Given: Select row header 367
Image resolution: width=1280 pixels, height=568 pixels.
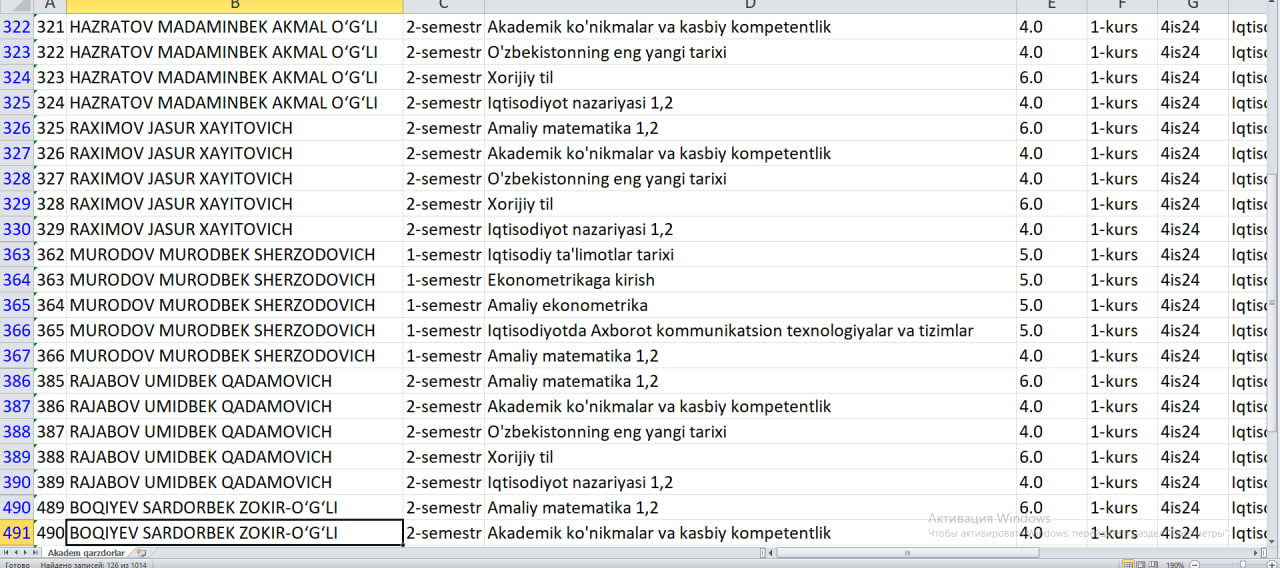Looking at the screenshot, I should [x=16, y=356].
